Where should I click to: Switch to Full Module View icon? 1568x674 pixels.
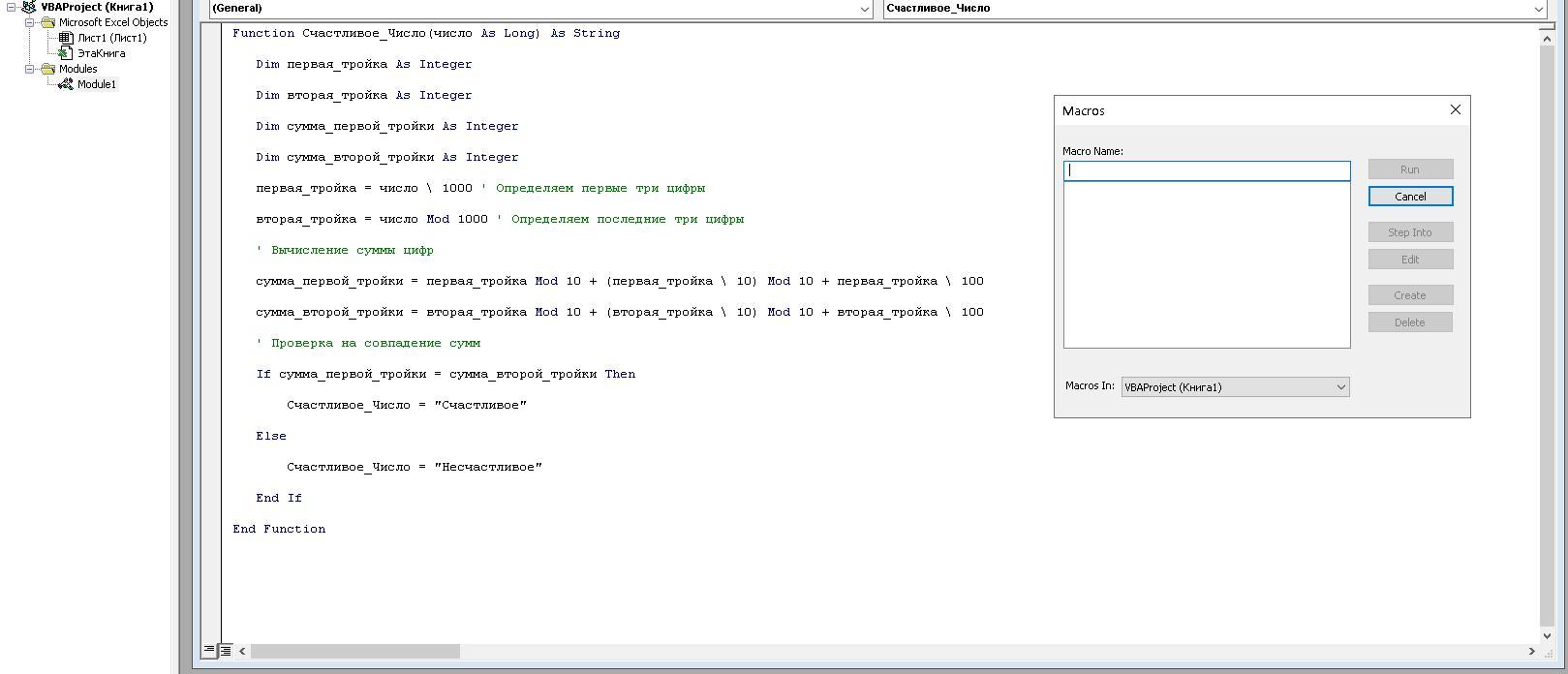(x=226, y=651)
